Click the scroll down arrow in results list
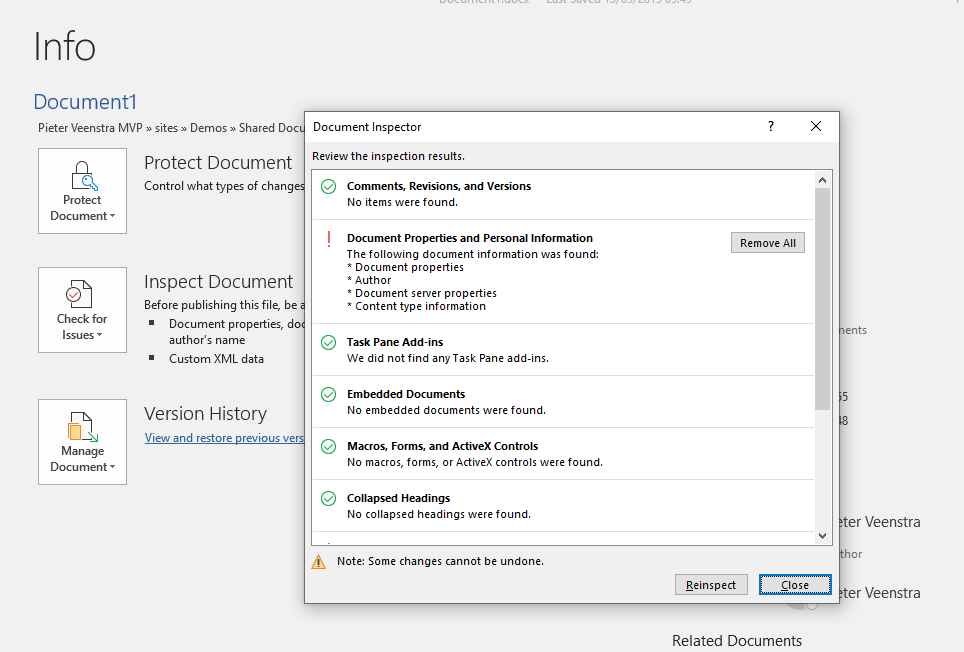Image resolution: width=964 pixels, height=652 pixels. point(822,536)
